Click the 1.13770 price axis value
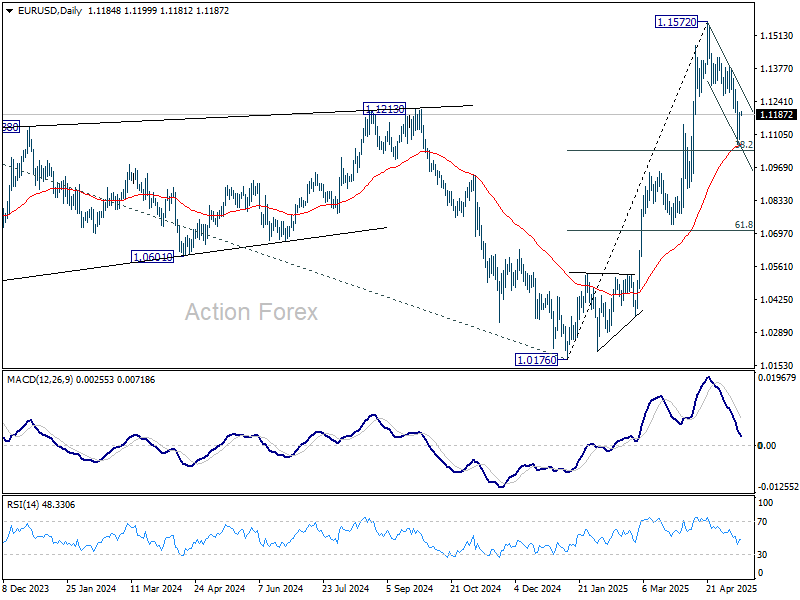Viewport: 800px width, 600px height. tap(777, 68)
